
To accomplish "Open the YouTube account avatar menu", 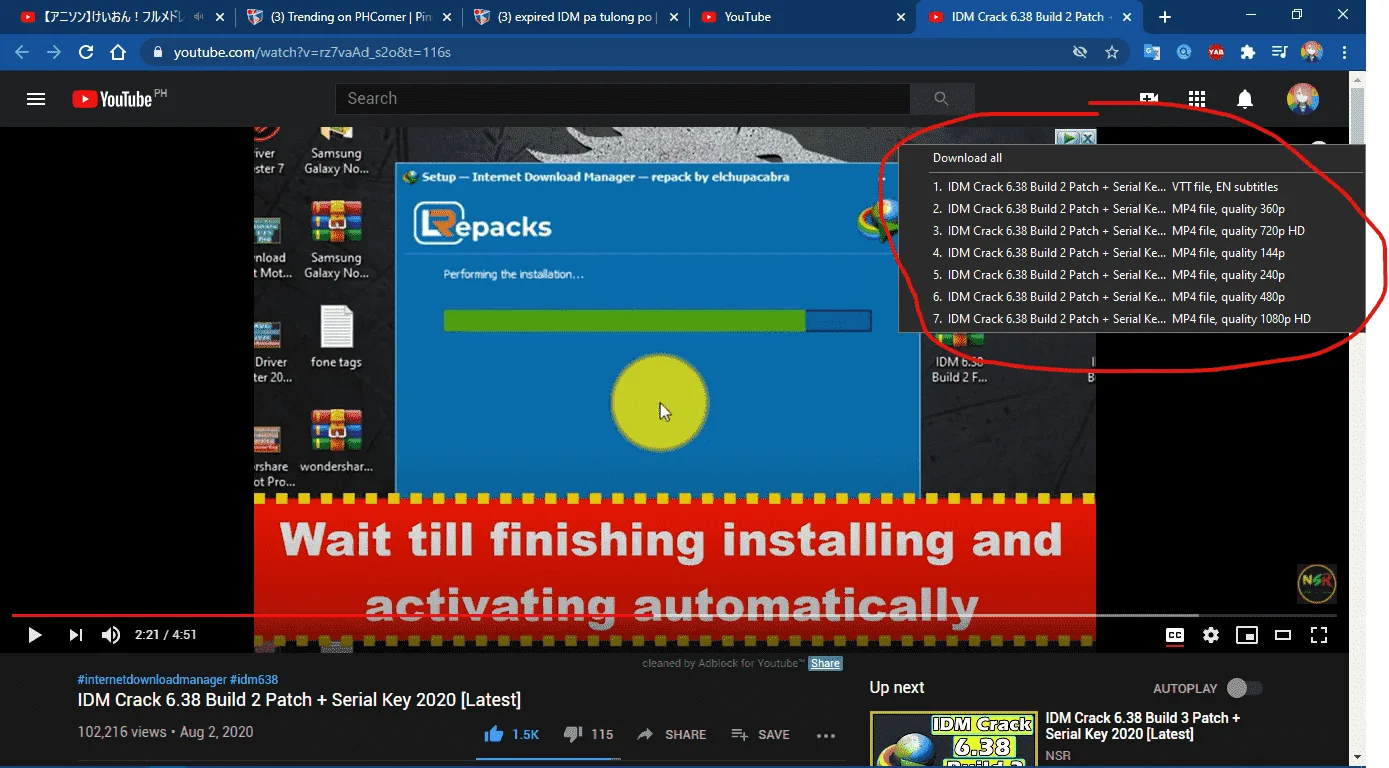I will [1302, 99].
